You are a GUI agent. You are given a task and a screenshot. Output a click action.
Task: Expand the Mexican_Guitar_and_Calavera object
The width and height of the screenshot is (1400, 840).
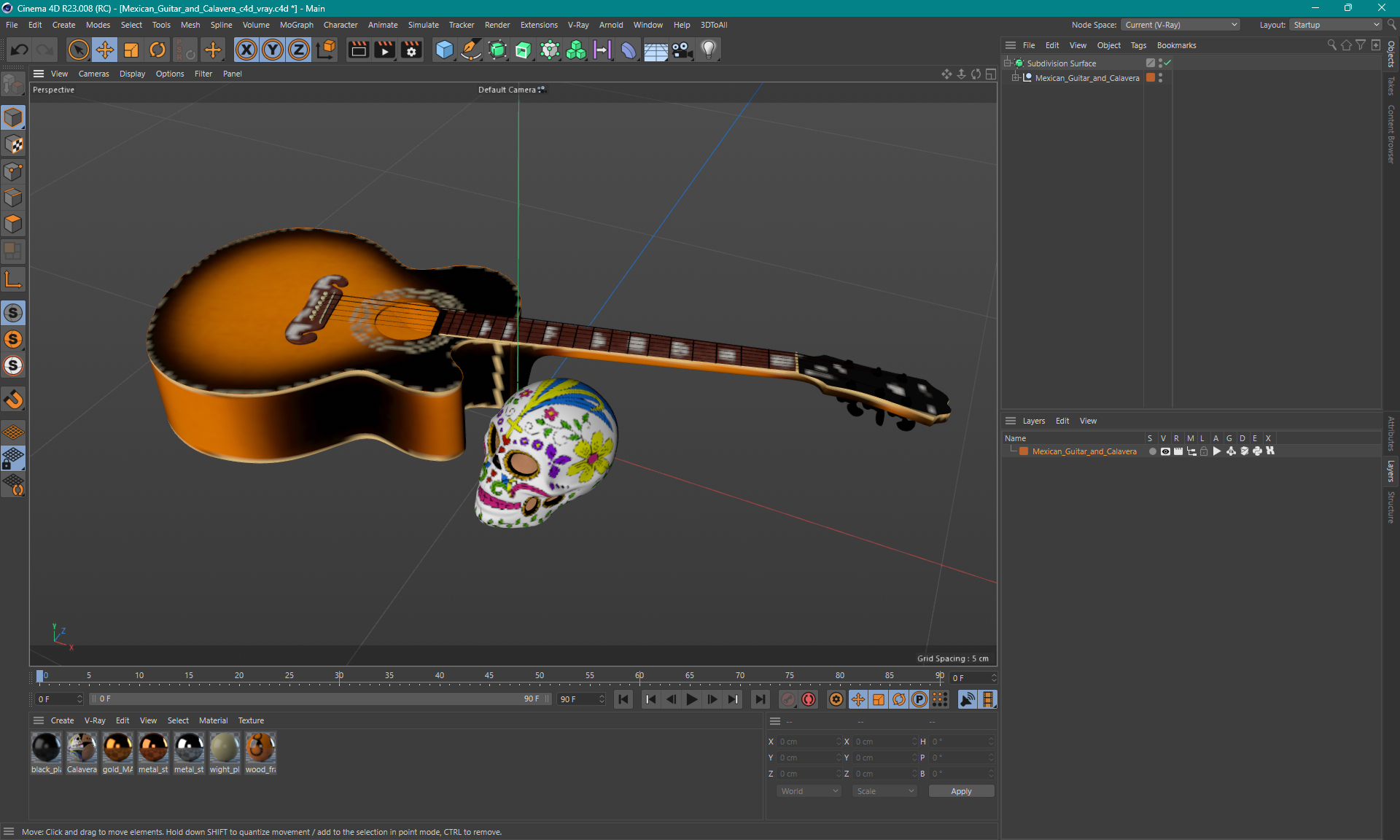point(1015,77)
